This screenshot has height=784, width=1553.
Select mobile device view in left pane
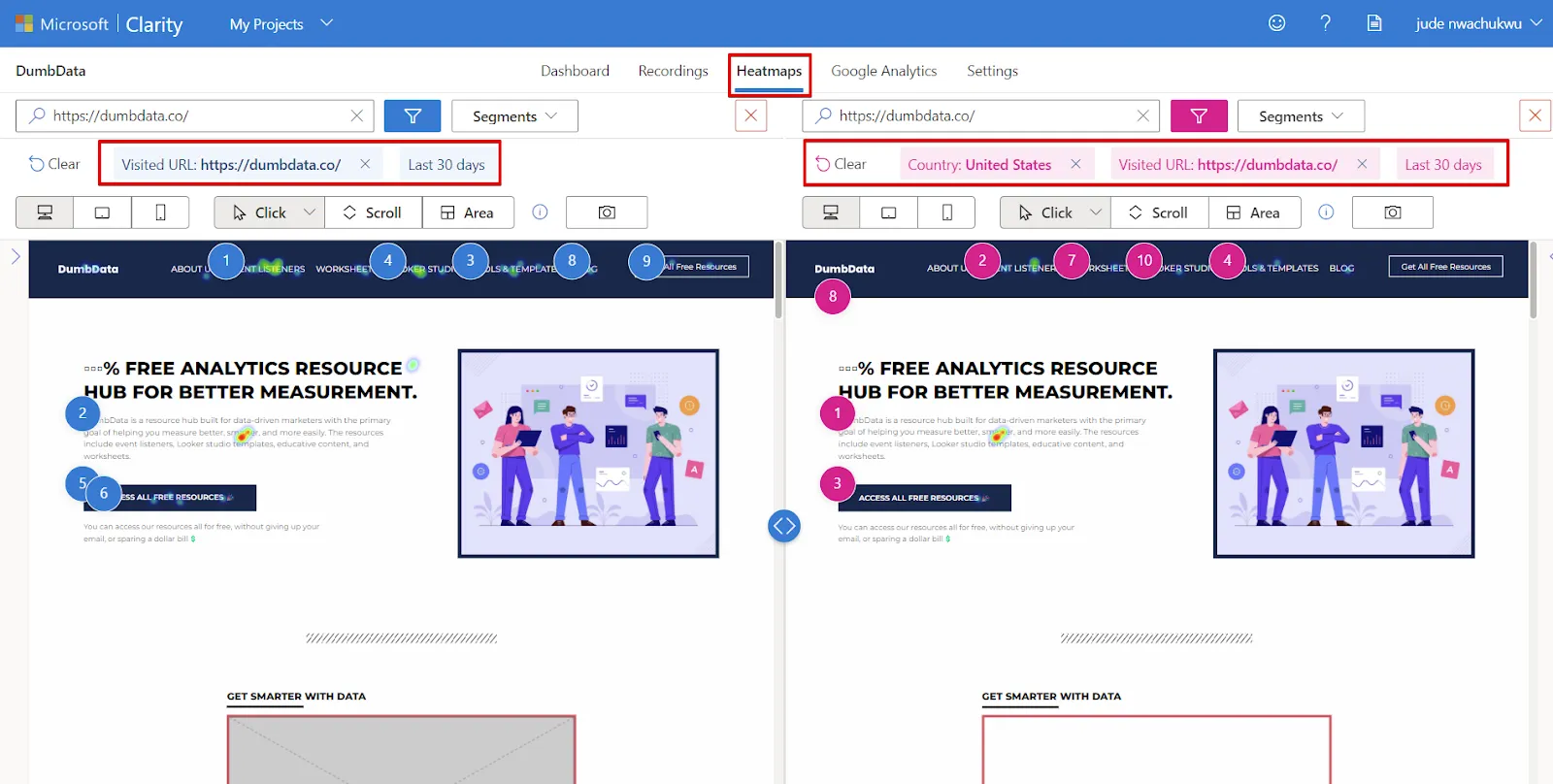(160, 212)
